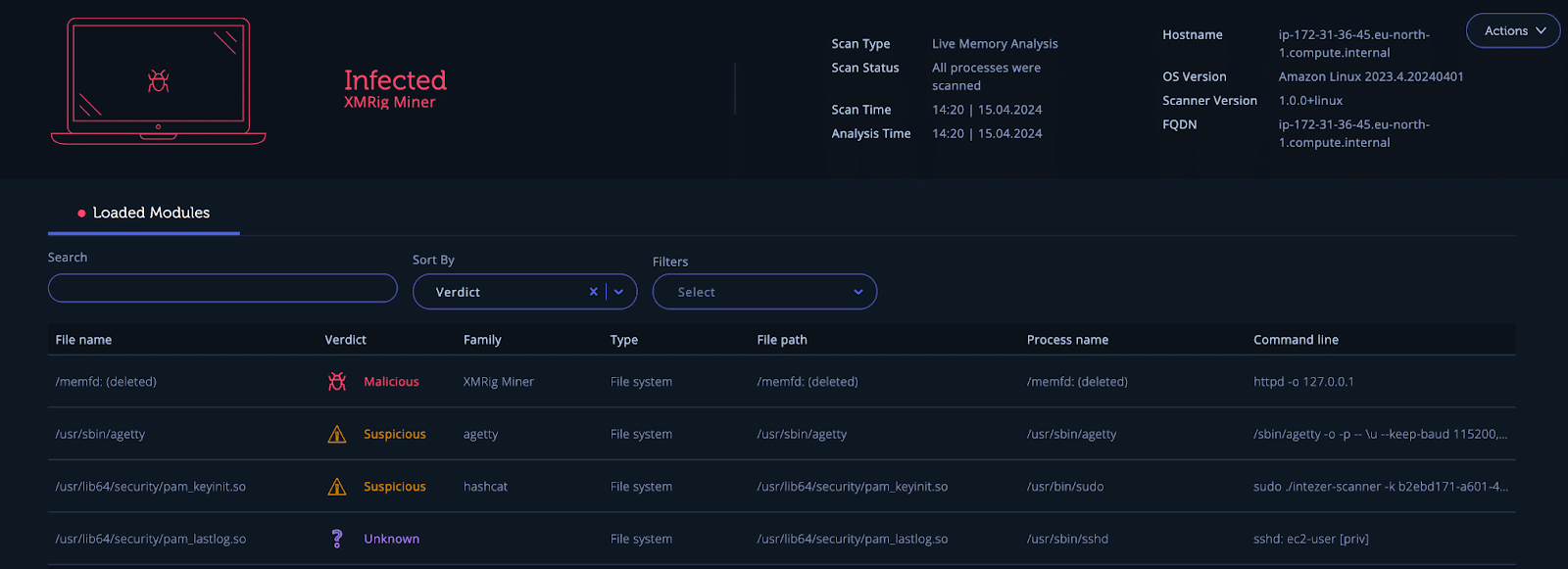This screenshot has width=1568, height=569.
Task: Click the XMRig Miner label under Infected
Action: tap(389, 102)
